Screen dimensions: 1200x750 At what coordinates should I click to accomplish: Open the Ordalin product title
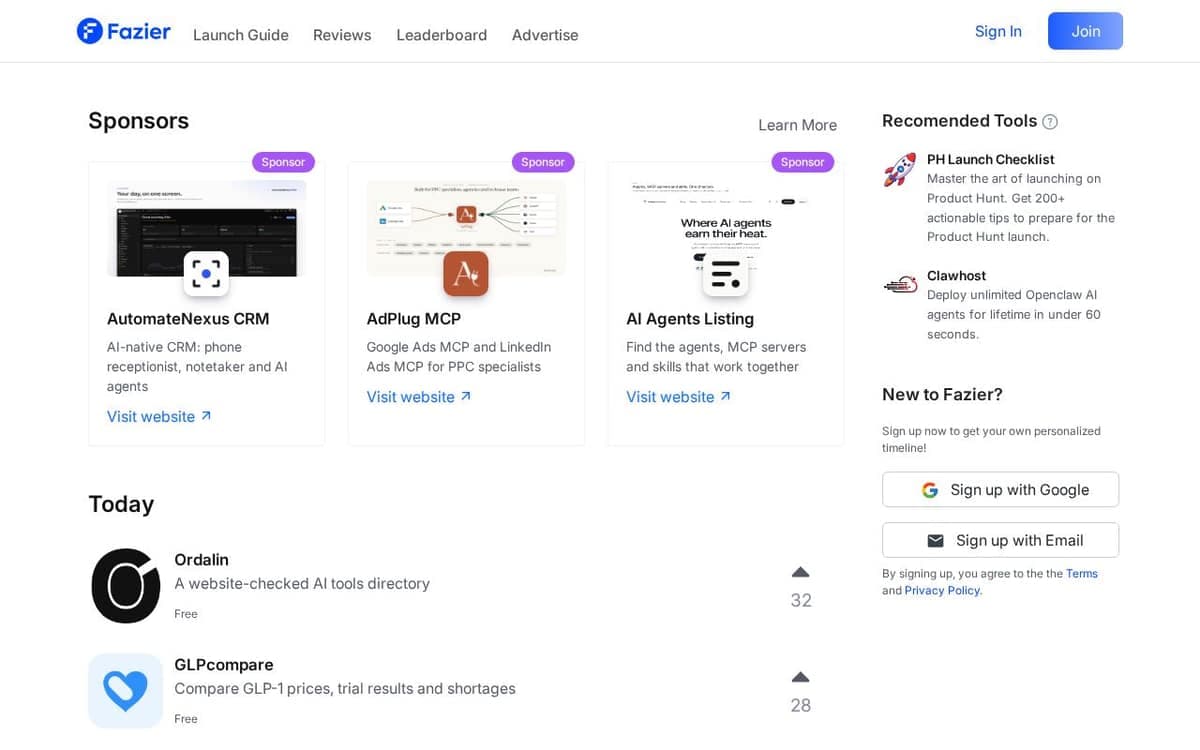(x=202, y=560)
